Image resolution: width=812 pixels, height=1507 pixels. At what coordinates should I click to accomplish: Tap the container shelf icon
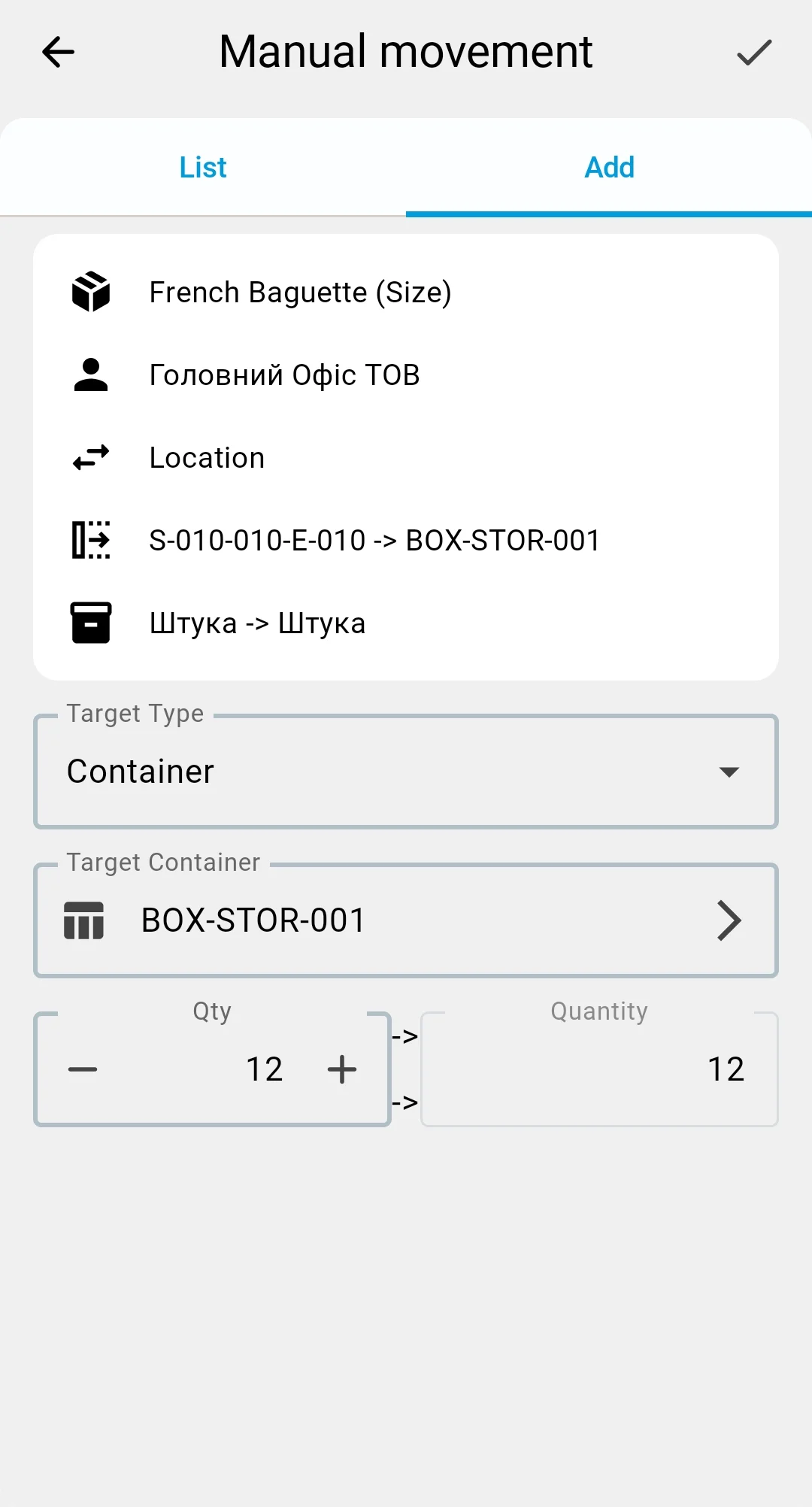coord(84,920)
